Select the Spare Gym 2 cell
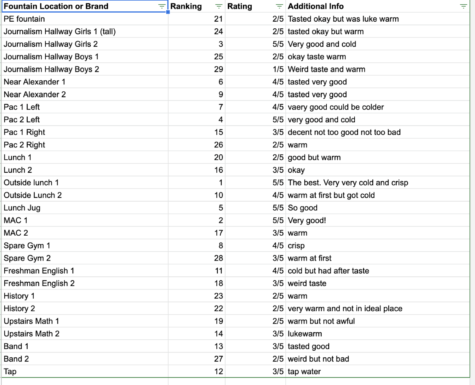475x385 pixels. click(85, 258)
